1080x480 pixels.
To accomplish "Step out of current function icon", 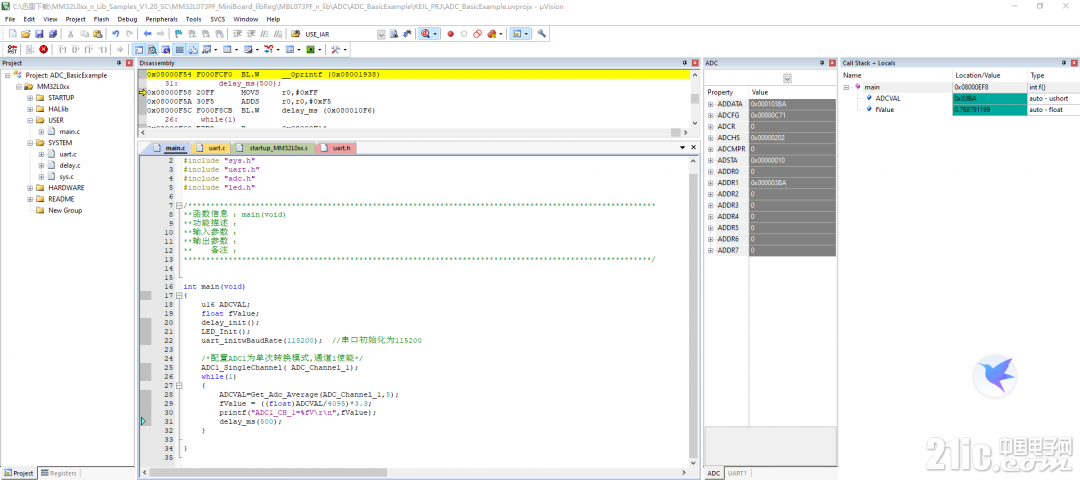I will coord(89,50).
